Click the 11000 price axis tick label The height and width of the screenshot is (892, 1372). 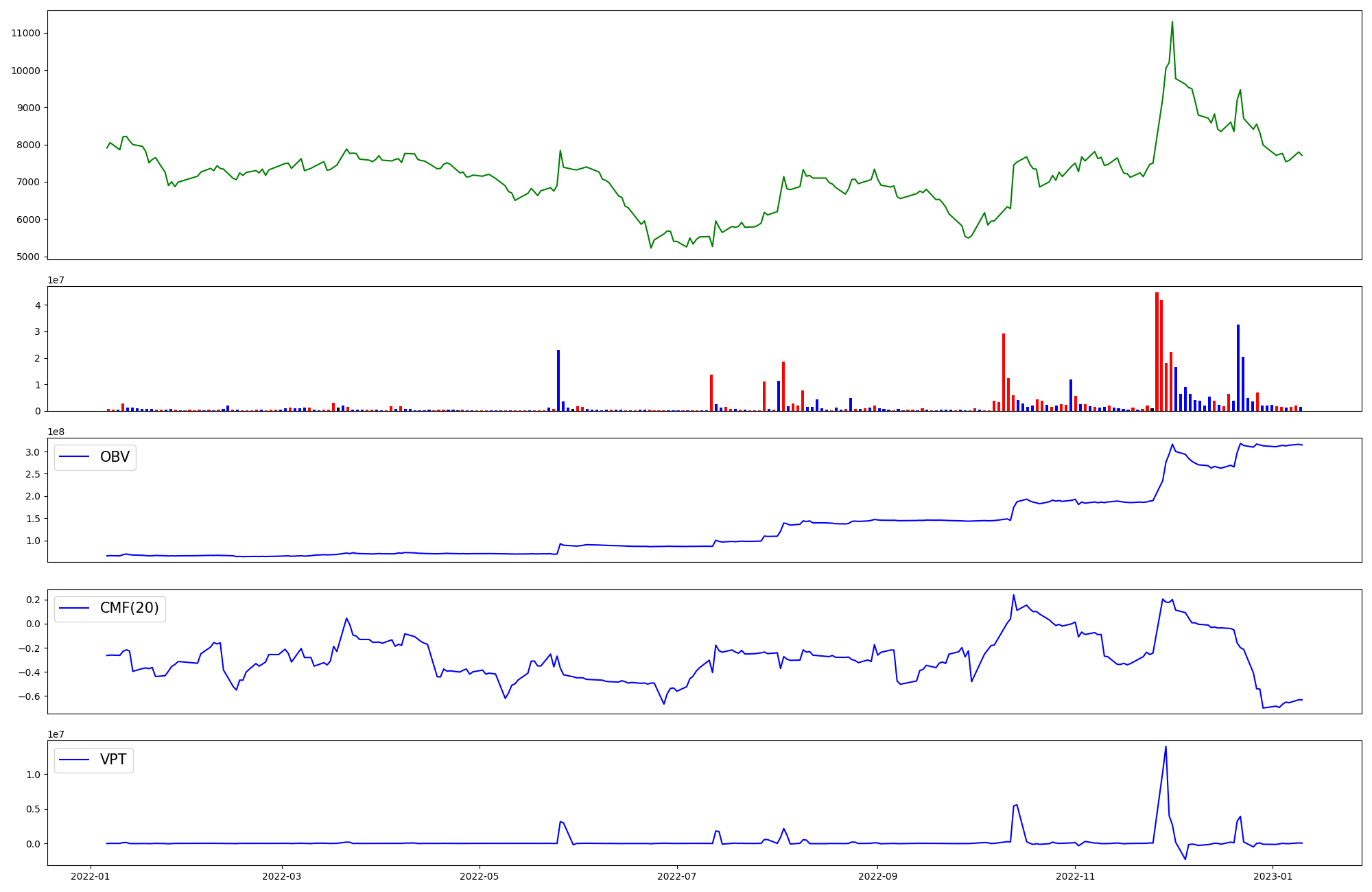25,33
